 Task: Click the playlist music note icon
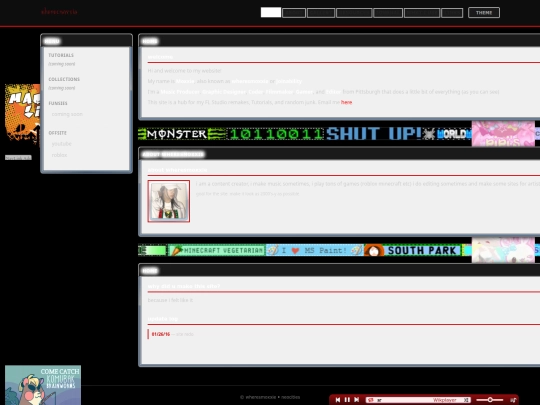coord(513,400)
